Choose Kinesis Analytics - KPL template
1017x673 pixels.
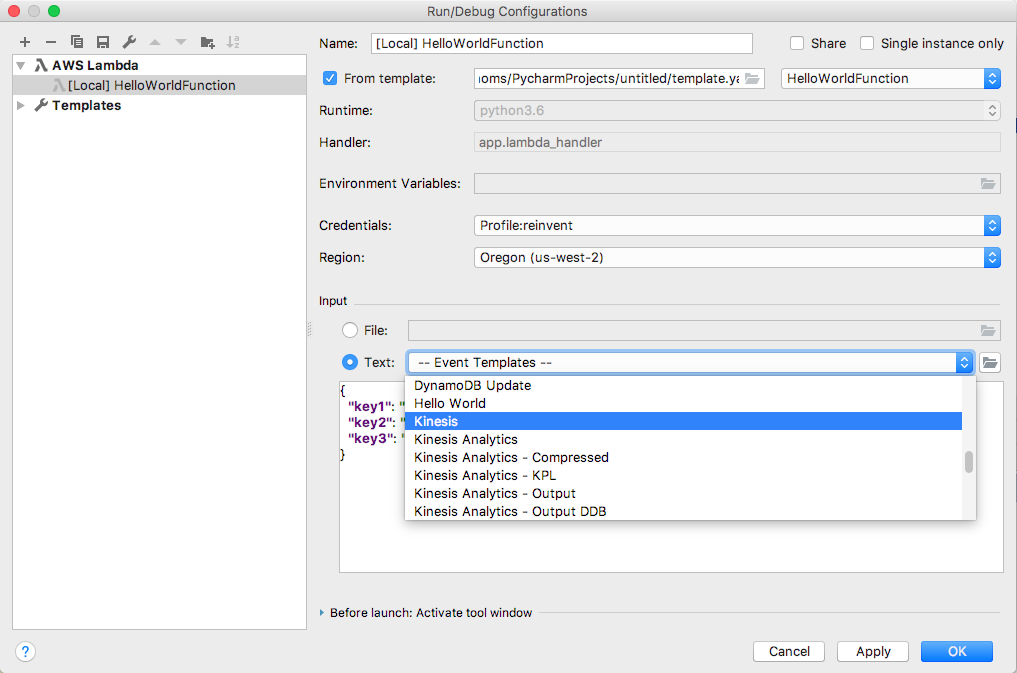coord(684,475)
